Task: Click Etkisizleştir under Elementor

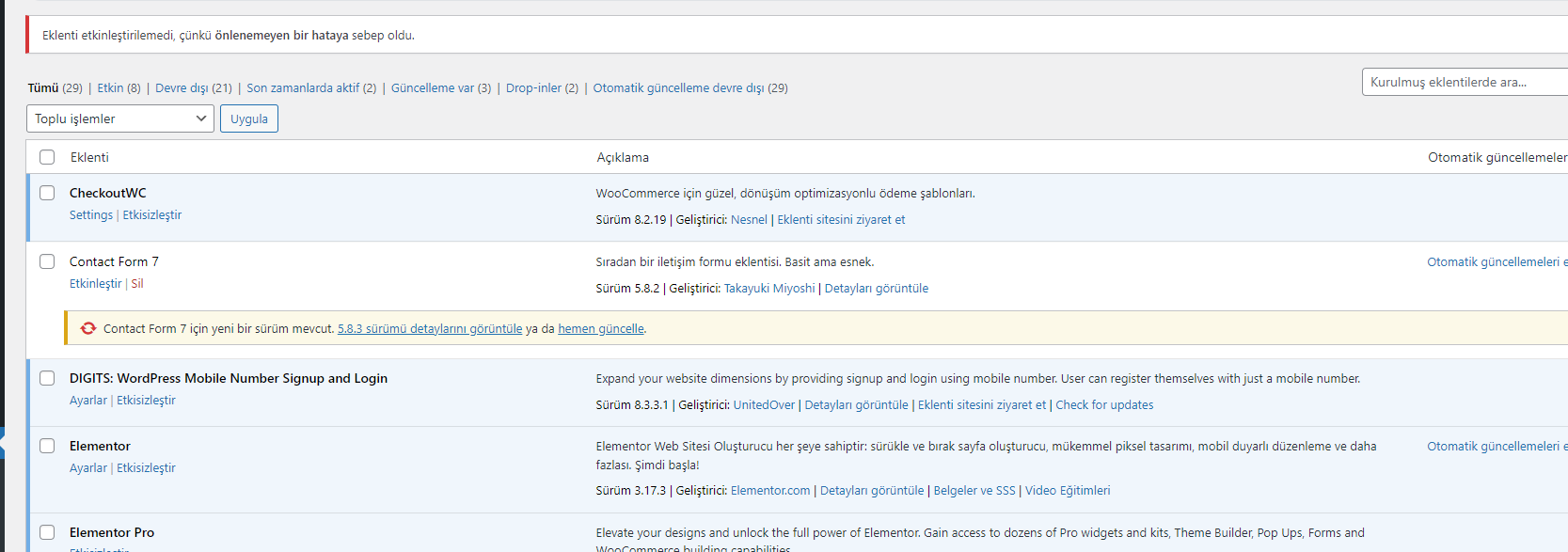Action: 146,468
